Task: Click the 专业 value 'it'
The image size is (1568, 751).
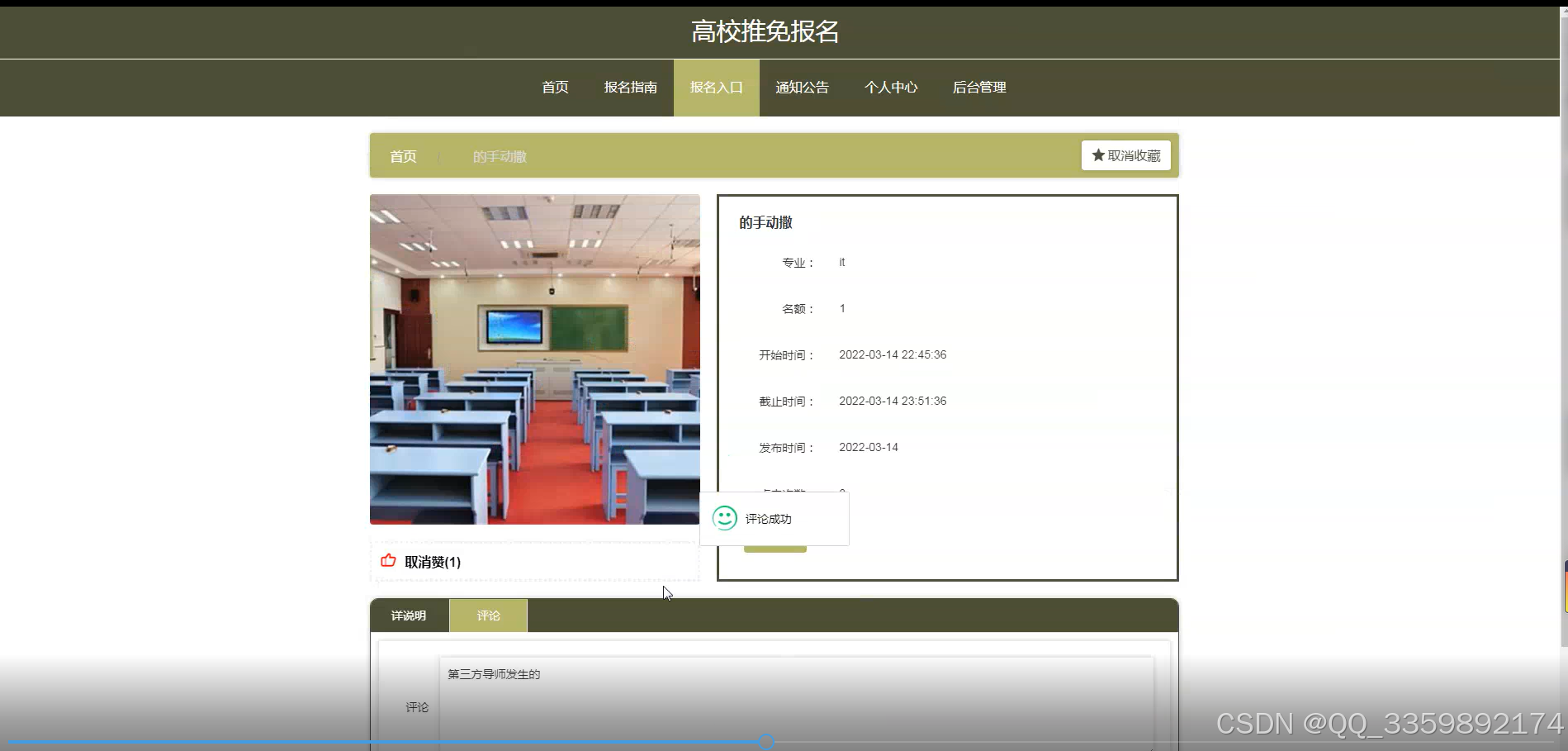Action: (842, 262)
